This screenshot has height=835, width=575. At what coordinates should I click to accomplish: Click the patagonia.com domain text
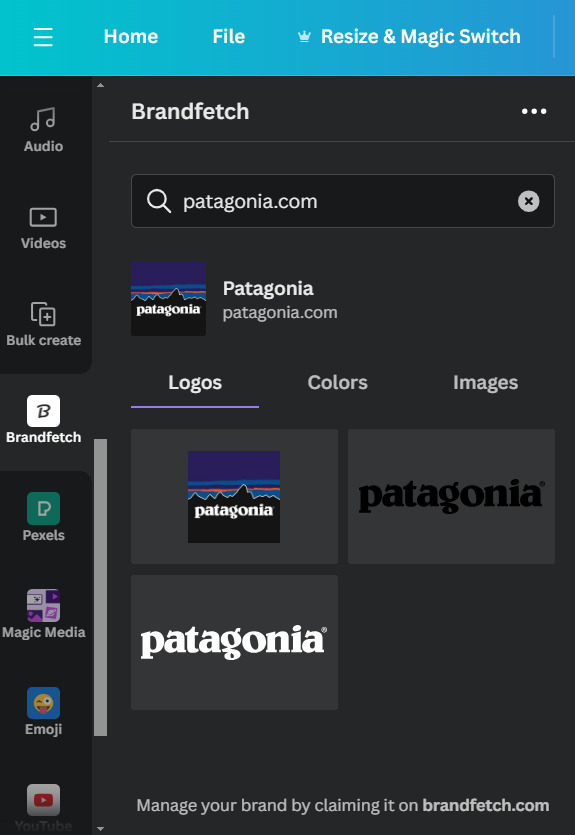[280, 312]
